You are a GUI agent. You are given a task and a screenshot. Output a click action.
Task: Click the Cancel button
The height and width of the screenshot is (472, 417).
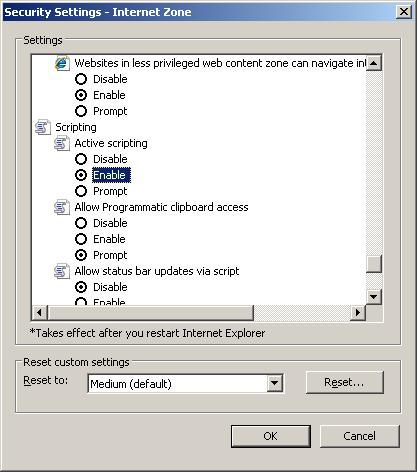pyautogui.click(x=360, y=436)
